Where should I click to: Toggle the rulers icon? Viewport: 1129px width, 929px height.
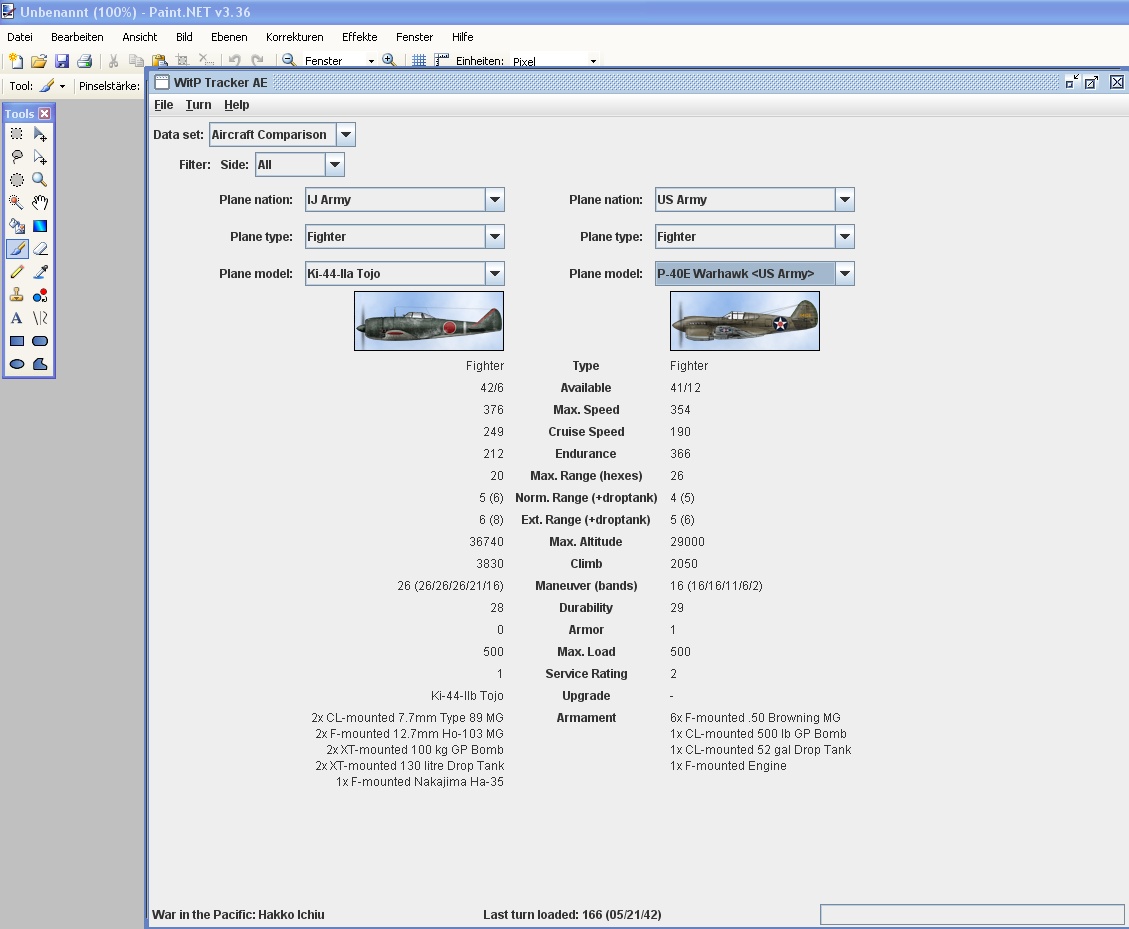441,60
